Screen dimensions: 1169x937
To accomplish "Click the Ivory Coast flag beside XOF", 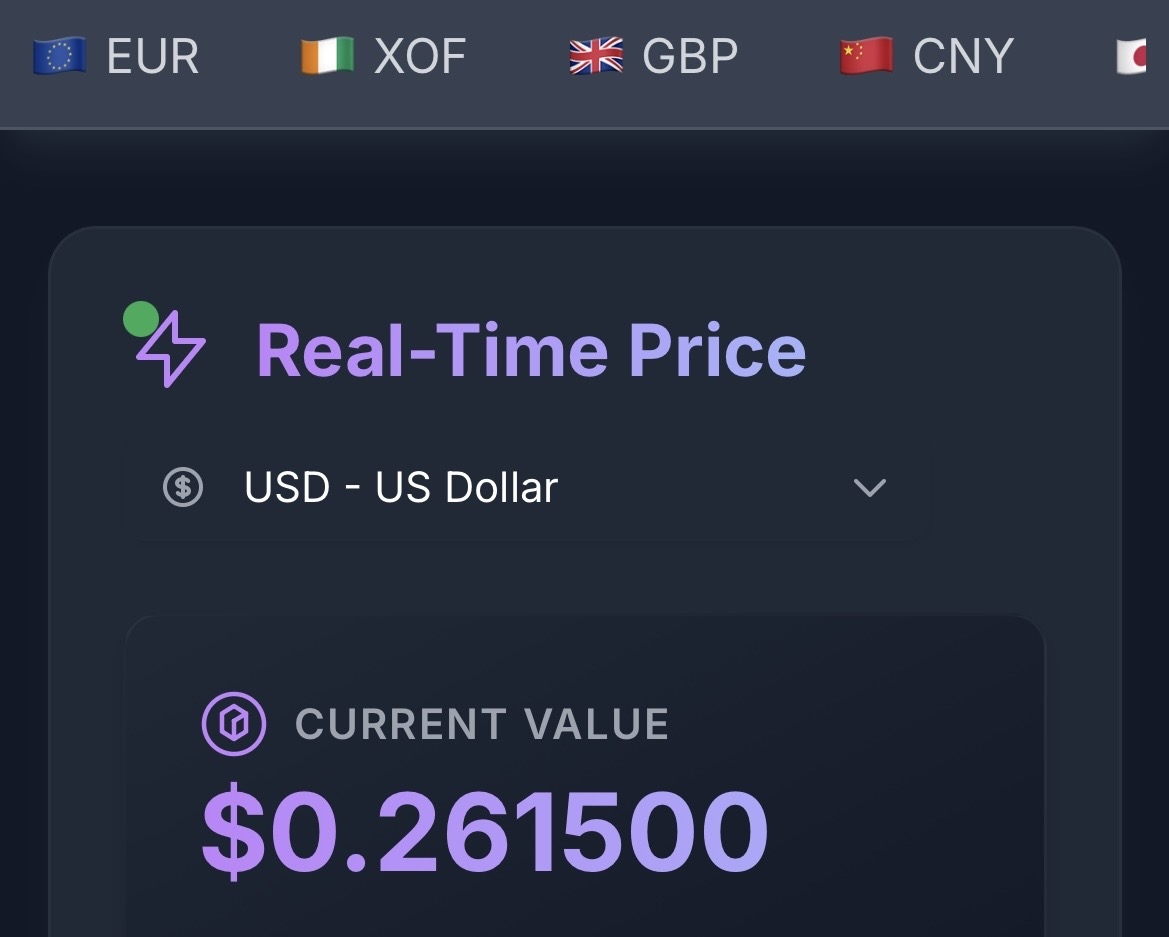I will coord(327,56).
